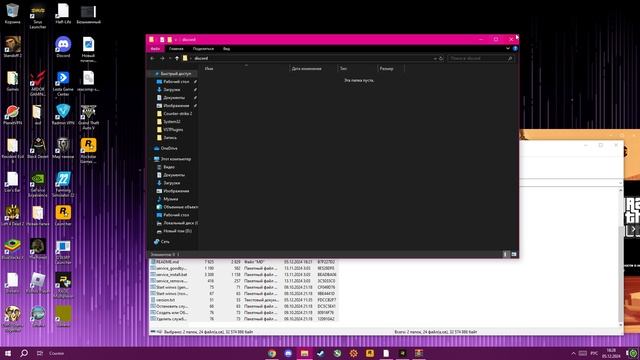The width and height of the screenshot is (640, 360).
Task: Open the Standoff 2 desktop shortcut
Action: [x=12, y=47]
